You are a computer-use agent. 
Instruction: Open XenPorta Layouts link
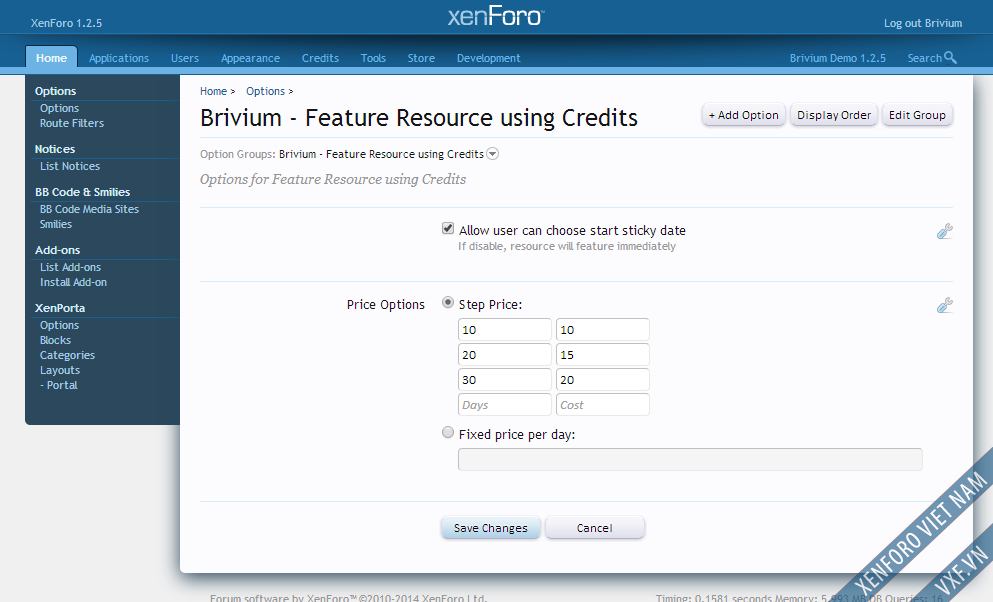click(x=60, y=370)
